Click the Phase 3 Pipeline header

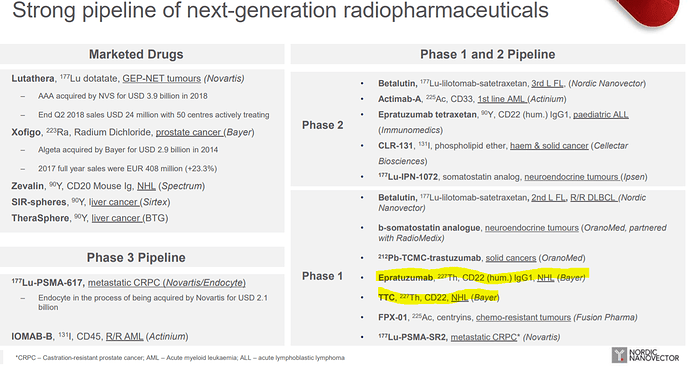click(136, 257)
